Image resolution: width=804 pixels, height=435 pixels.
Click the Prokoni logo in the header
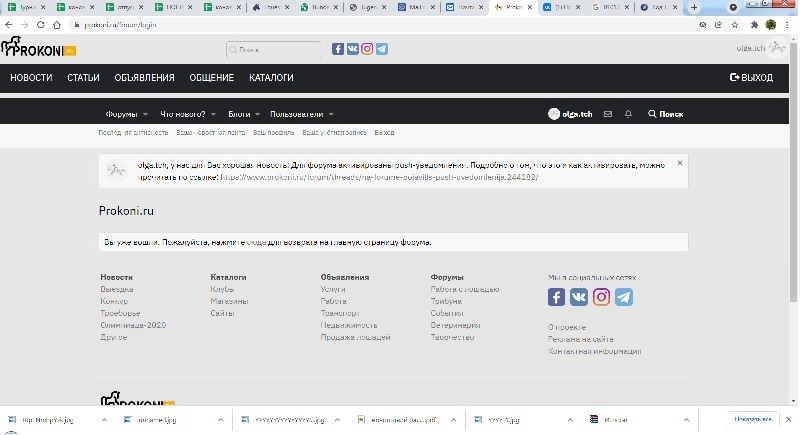click(32, 47)
